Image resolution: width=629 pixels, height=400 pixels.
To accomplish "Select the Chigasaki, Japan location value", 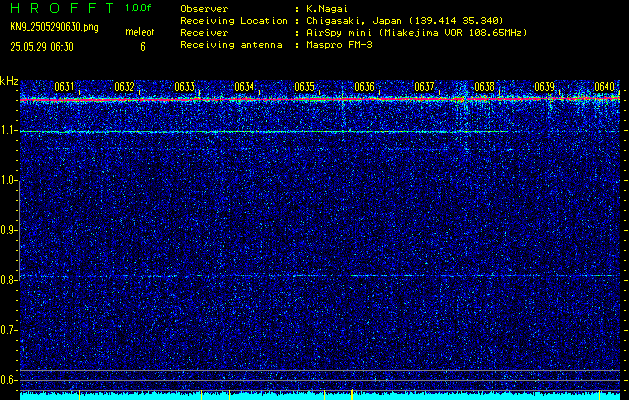I will (x=404, y=21).
